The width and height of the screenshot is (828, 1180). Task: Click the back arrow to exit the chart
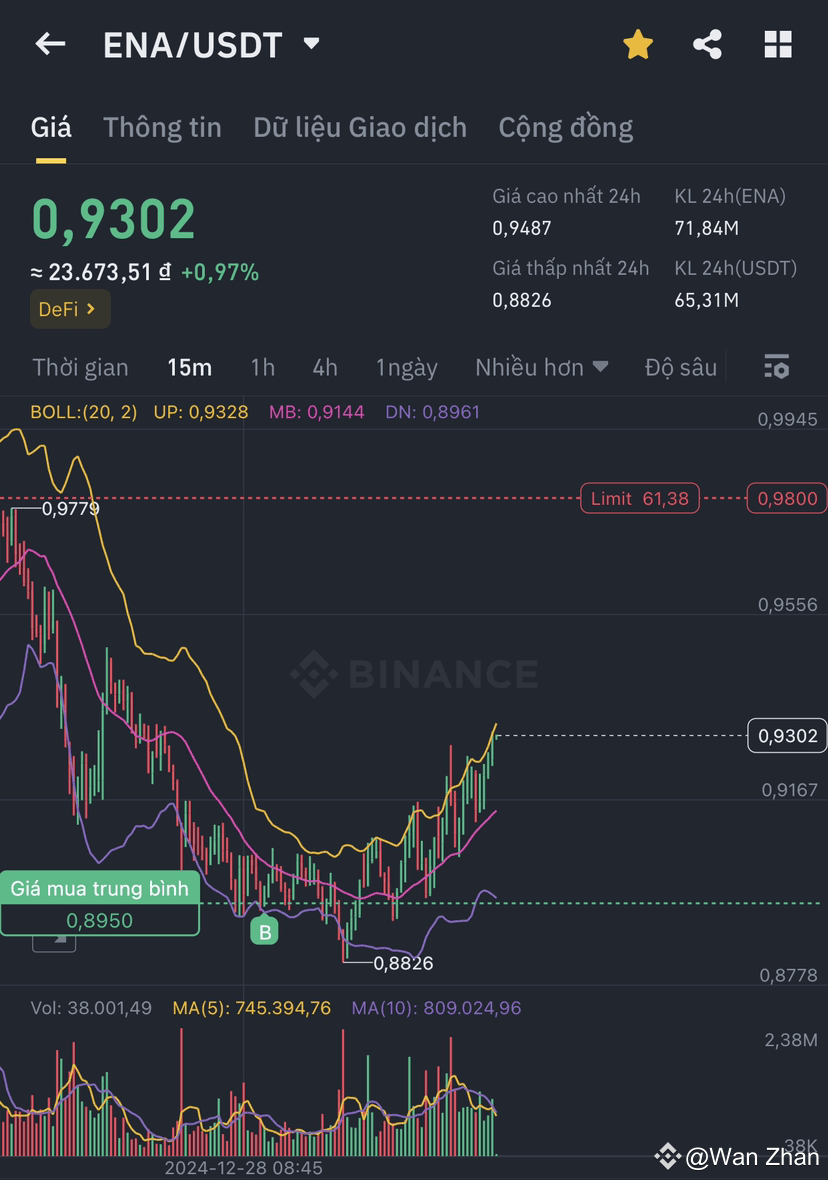[x=50, y=44]
